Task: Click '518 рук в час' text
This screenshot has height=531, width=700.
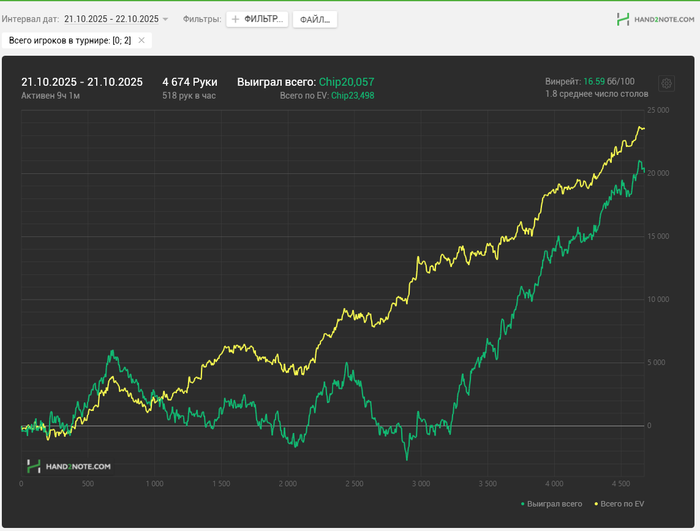Action: pos(189,96)
